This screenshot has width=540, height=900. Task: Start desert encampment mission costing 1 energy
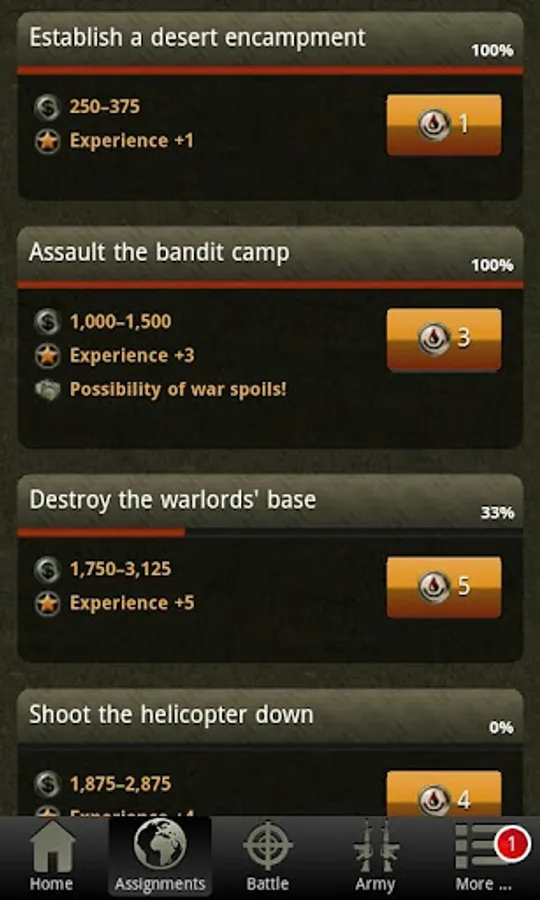coord(444,125)
